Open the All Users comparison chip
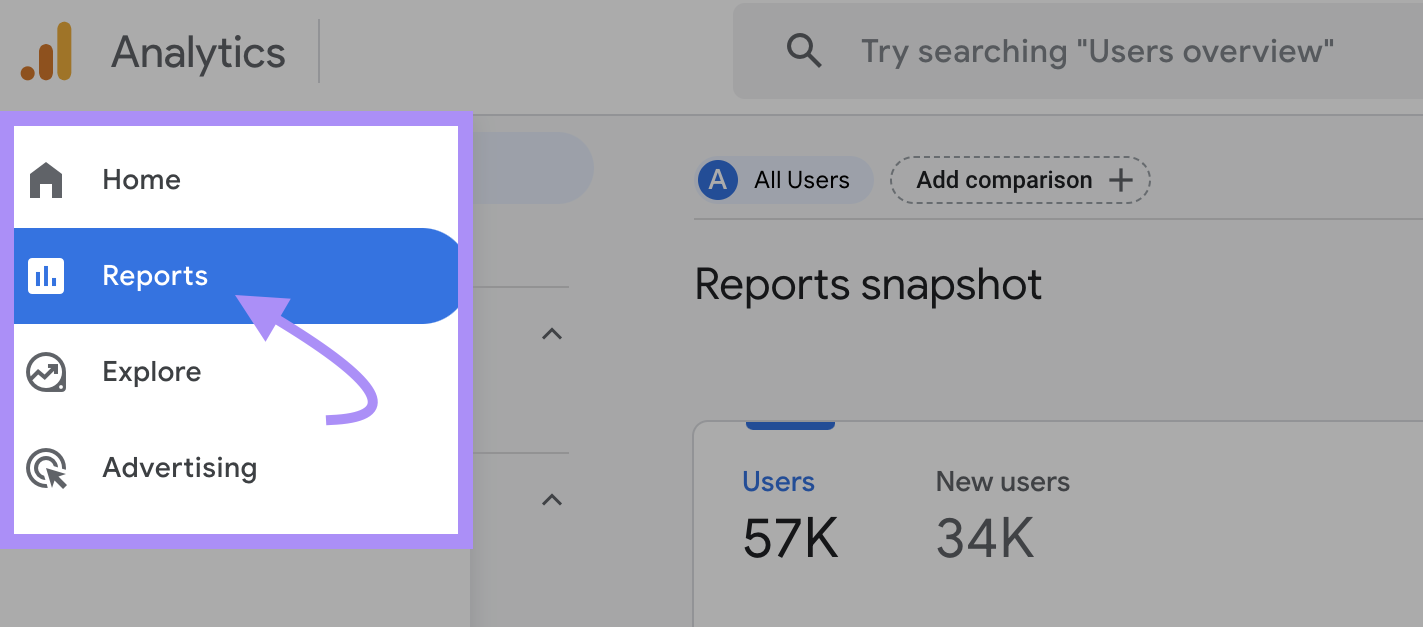 point(783,180)
